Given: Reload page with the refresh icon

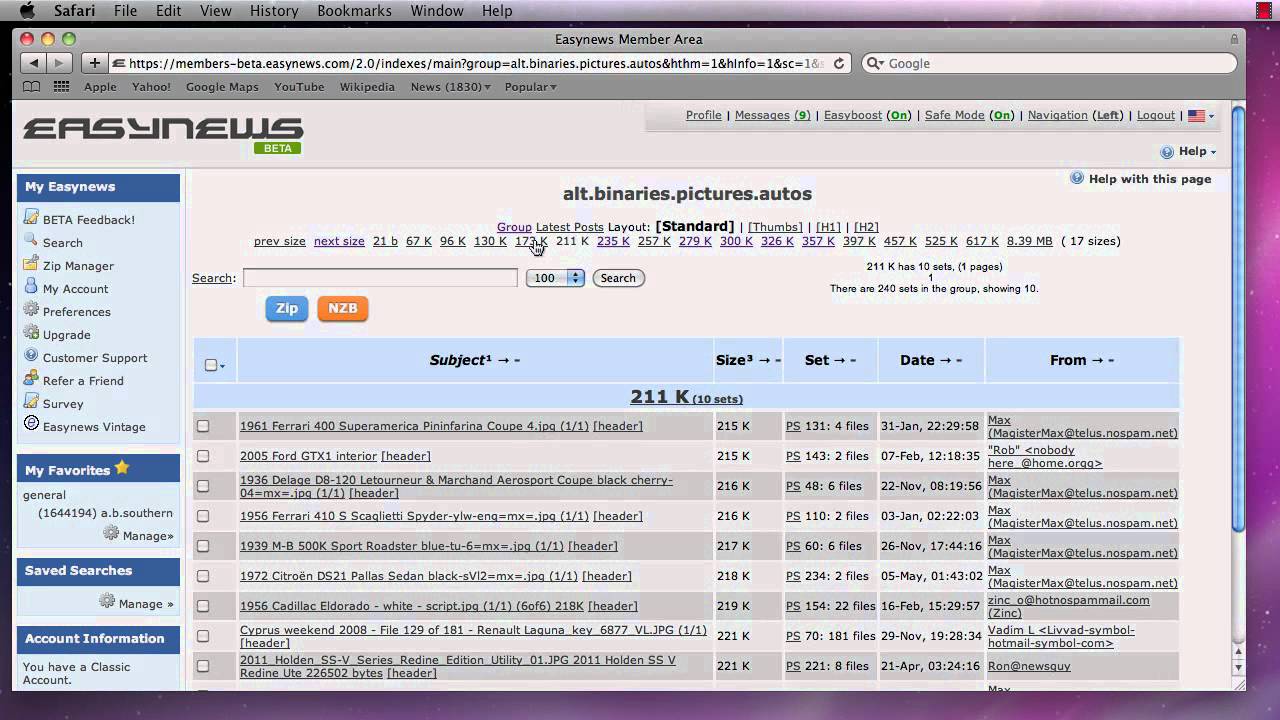Looking at the screenshot, I should point(839,63).
